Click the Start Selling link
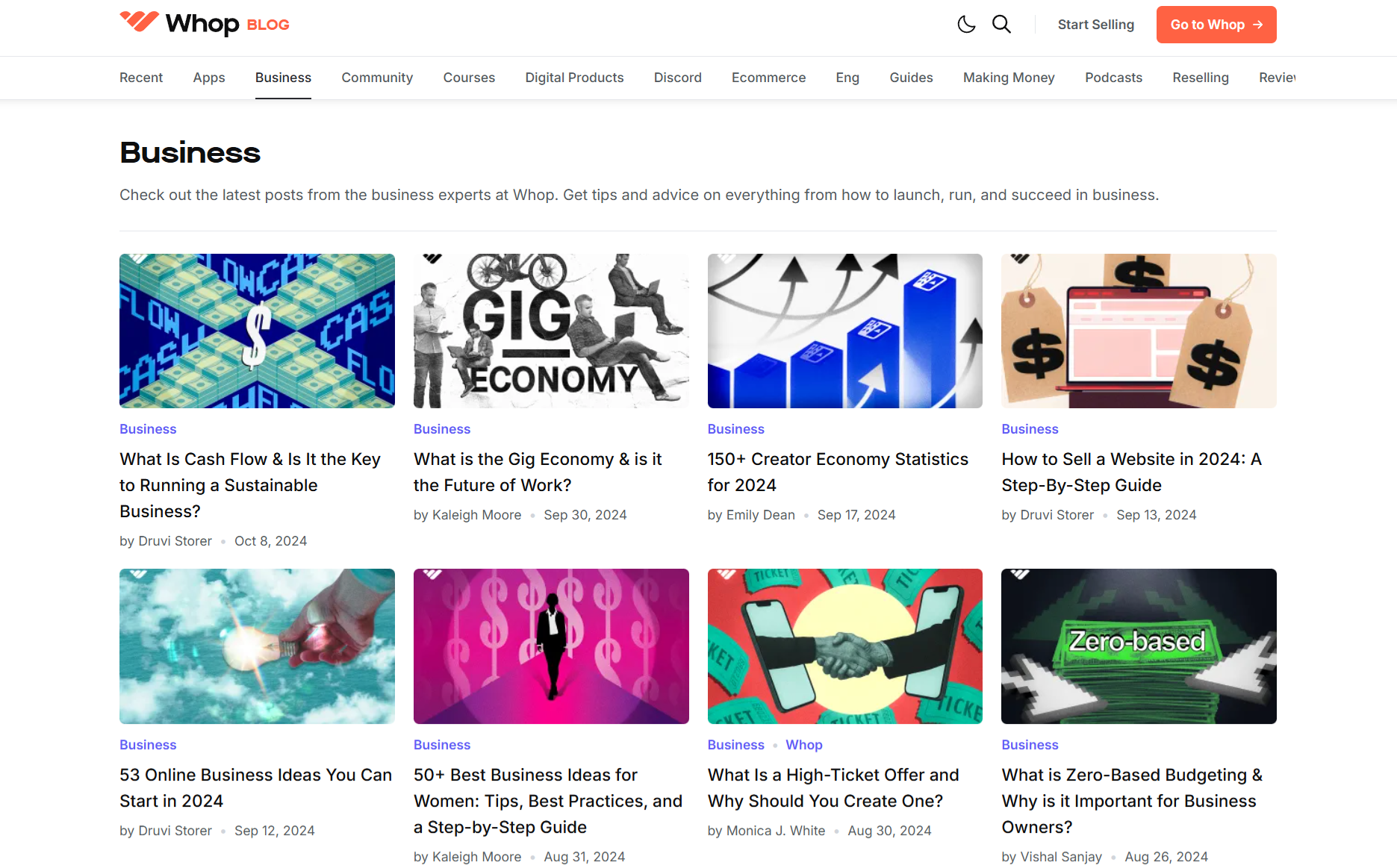This screenshot has height=868, width=1397. coord(1095,24)
